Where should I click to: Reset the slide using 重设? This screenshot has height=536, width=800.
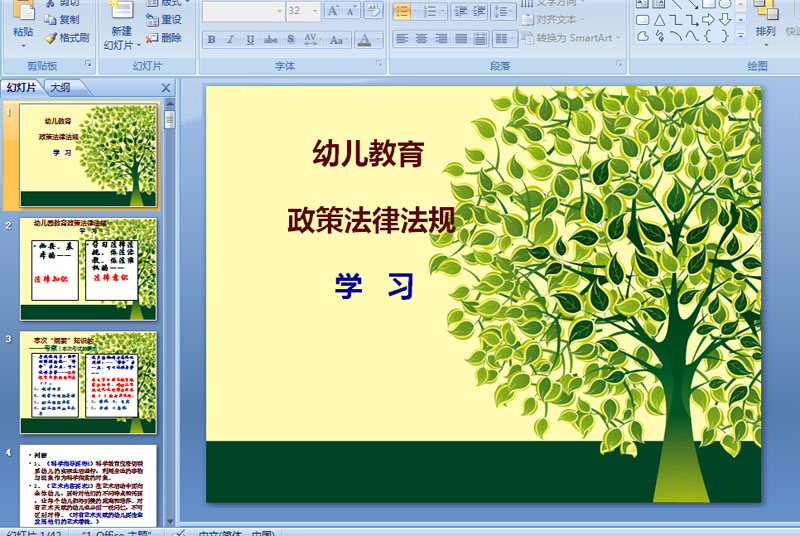[x=163, y=19]
